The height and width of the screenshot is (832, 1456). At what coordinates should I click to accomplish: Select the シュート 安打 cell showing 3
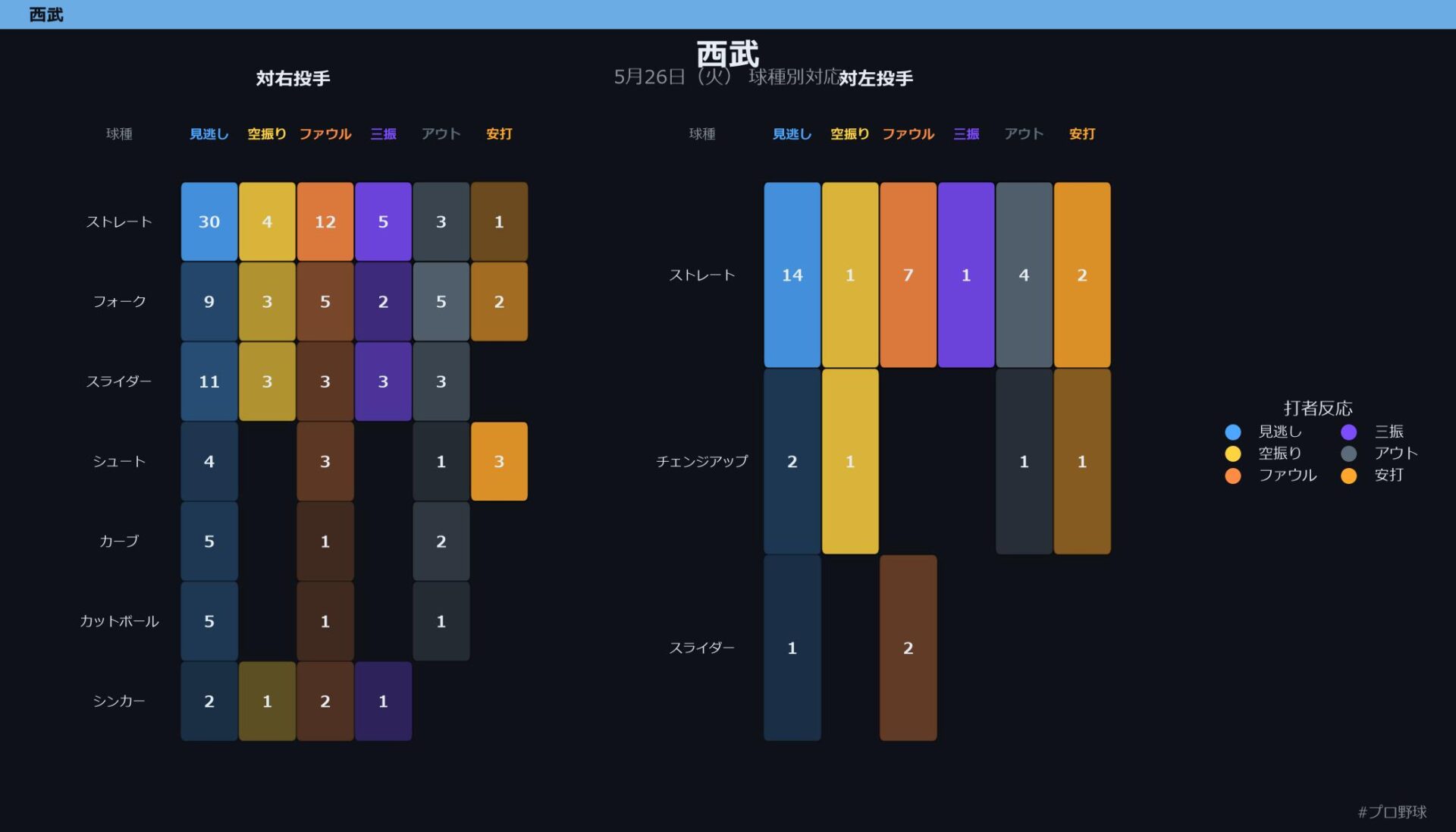pyautogui.click(x=499, y=461)
